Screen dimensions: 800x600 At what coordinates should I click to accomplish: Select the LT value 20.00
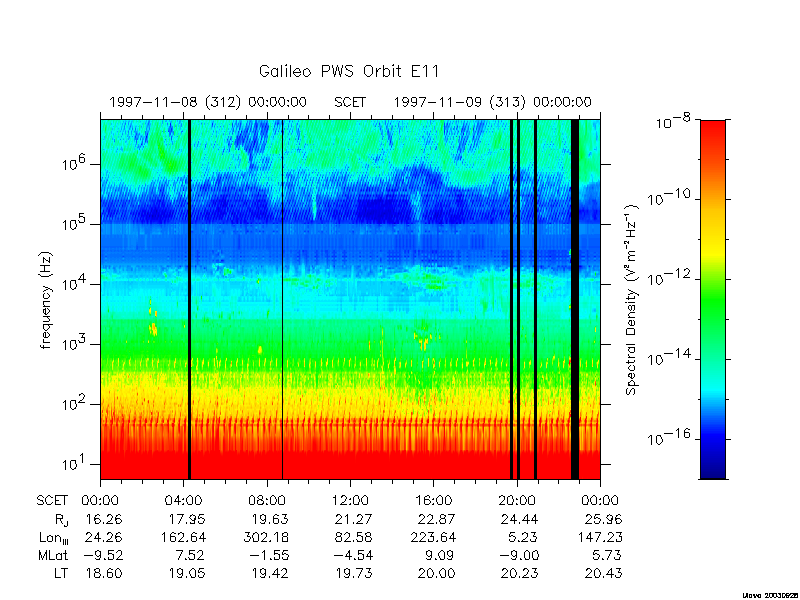[437, 573]
